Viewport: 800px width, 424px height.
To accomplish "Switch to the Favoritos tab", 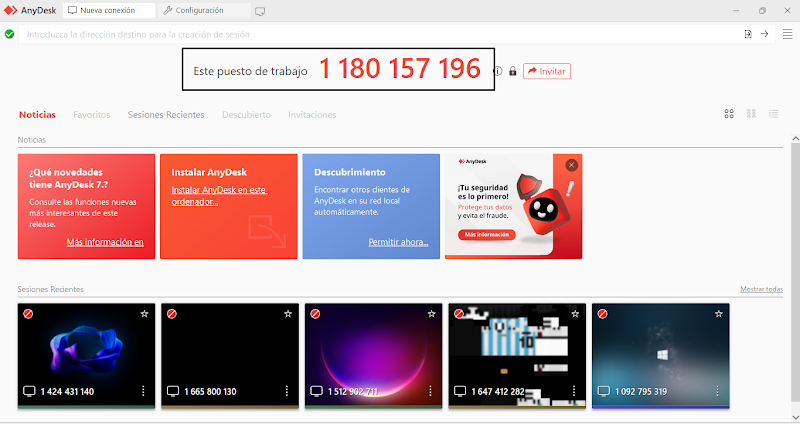I will 91,115.
